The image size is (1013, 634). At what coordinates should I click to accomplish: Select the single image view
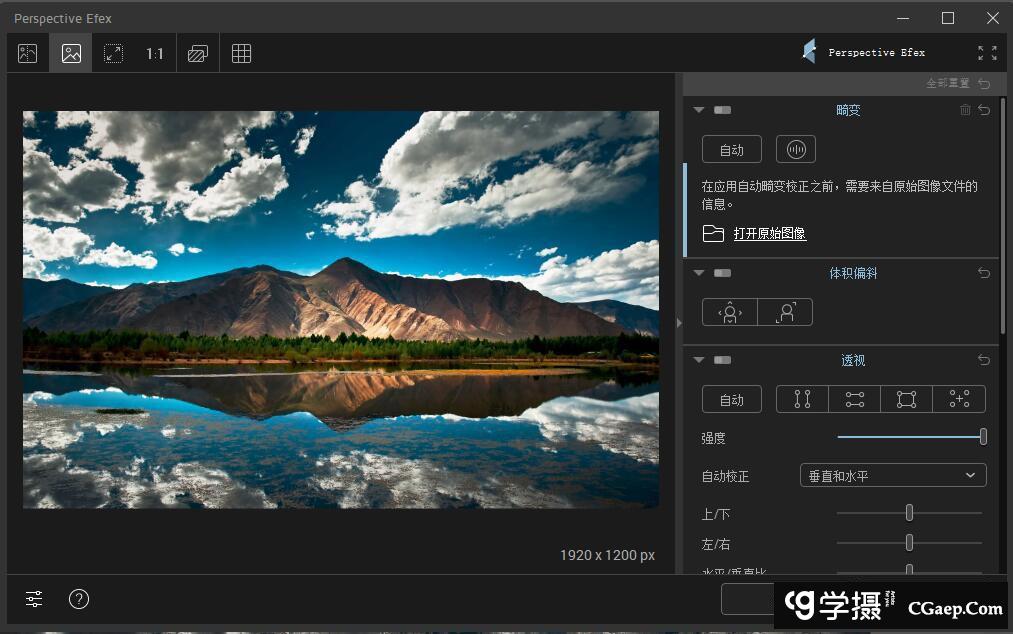[x=71, y=54]
